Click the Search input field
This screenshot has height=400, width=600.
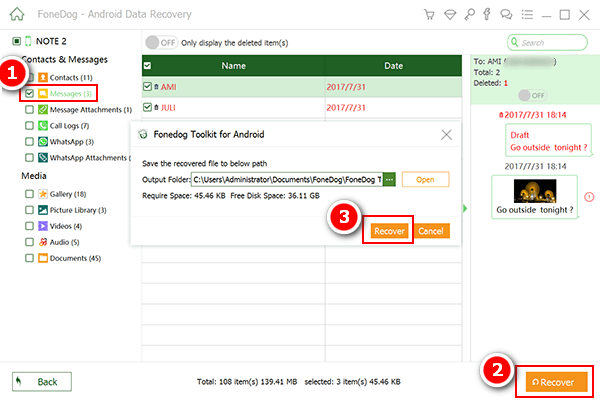click(x=547, y=42)
